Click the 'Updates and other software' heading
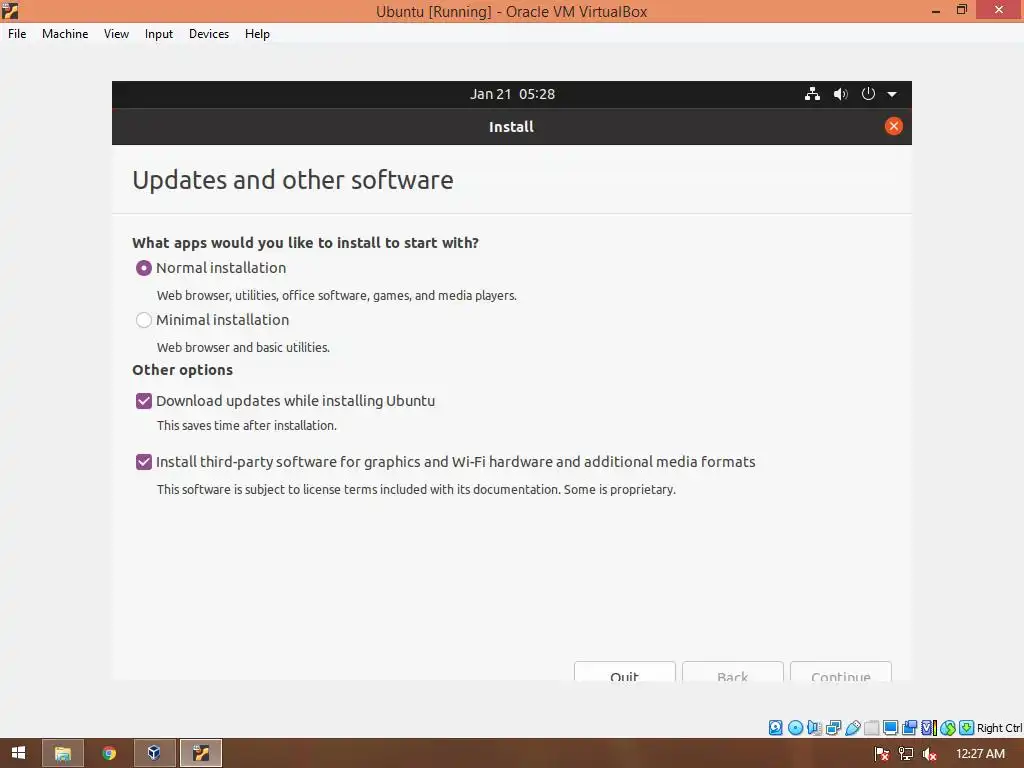The image size is (1024, 768). pos(293,180)
